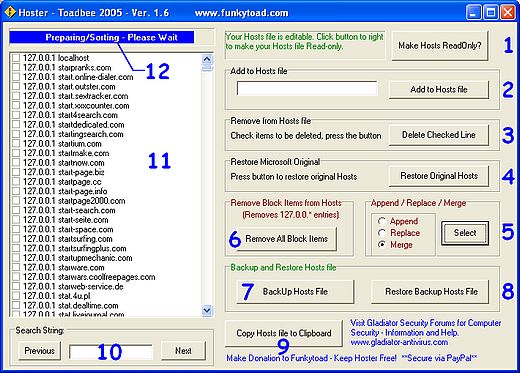This screenshot has width=520, height=373.
Task: Click the Hoster title bar app icon
Action: (x=11, y=12)
